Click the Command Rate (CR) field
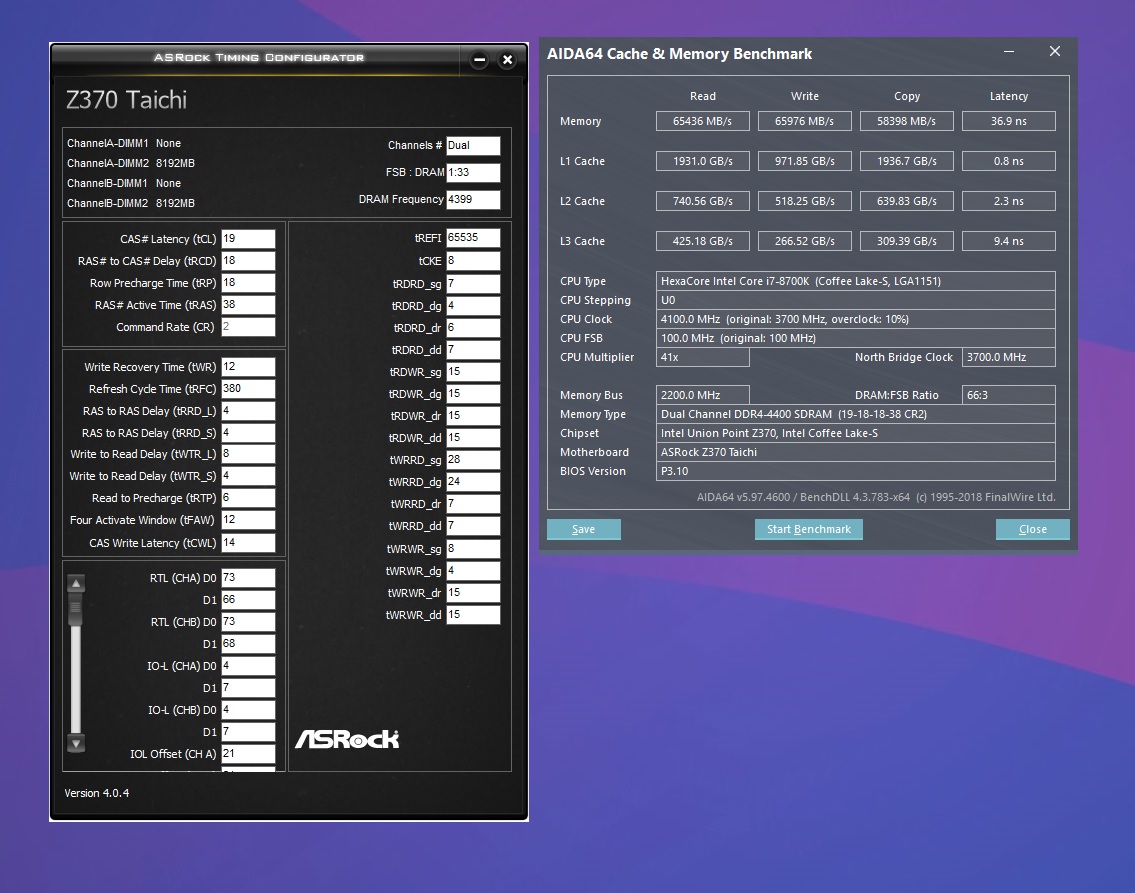The image size is (1135, 893). click(248, 327)
